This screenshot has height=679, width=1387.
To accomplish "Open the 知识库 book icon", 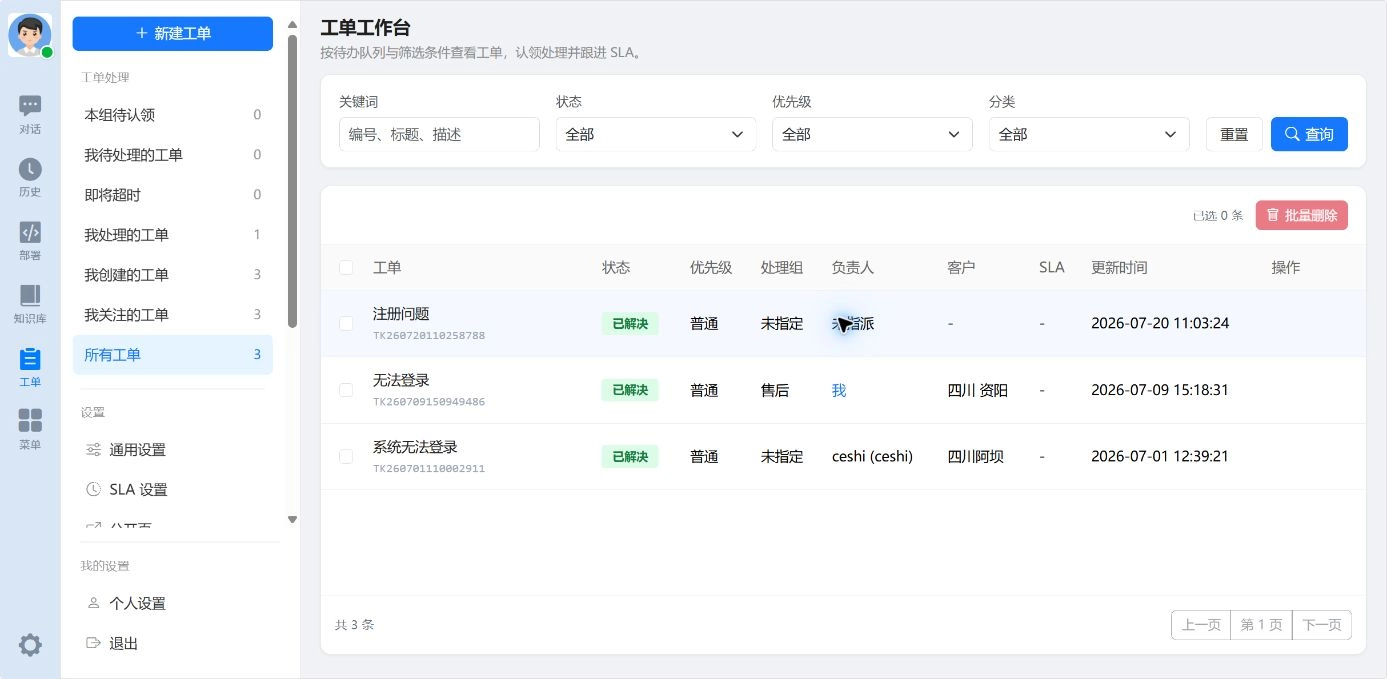I will [30, 295].
